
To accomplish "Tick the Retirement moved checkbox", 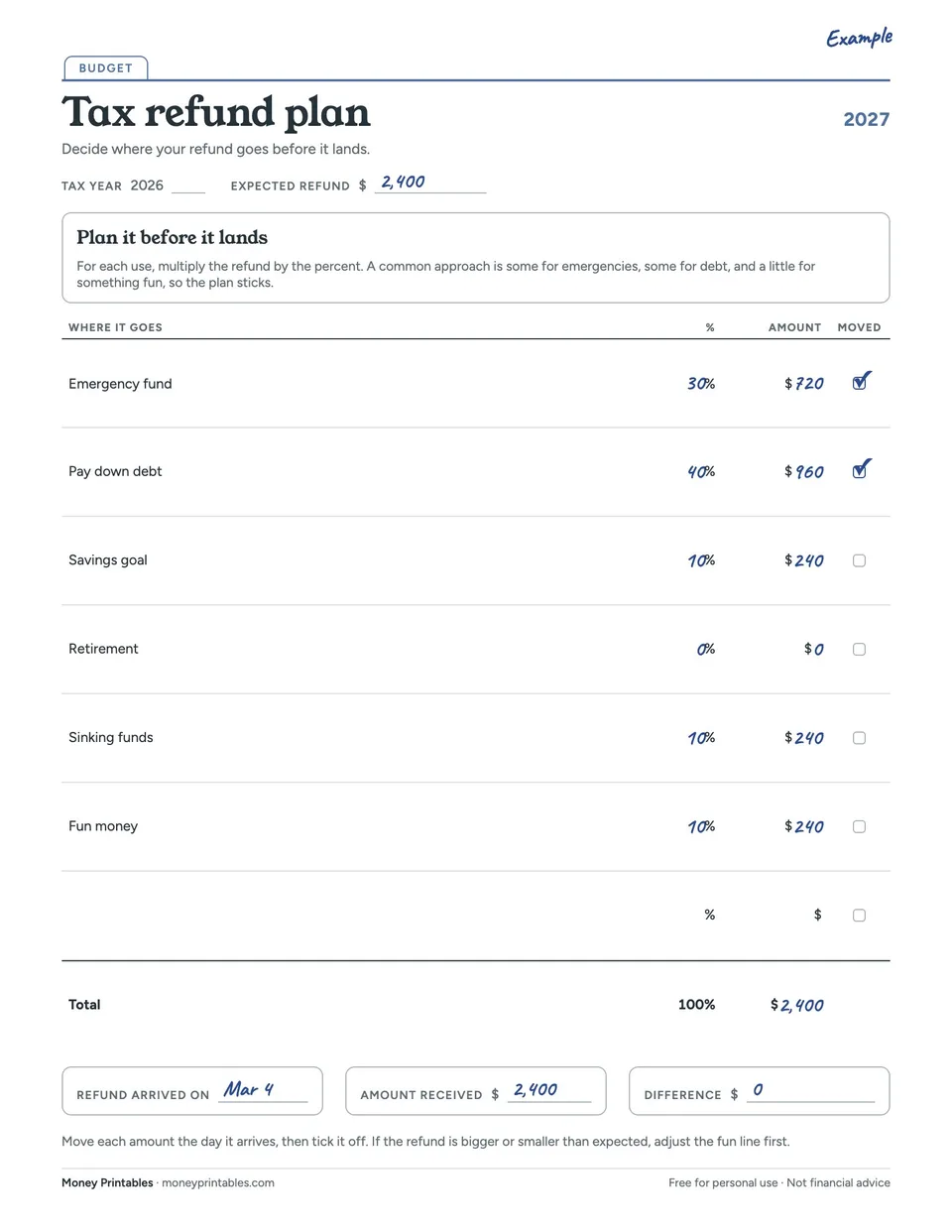I will coord(859,649).
